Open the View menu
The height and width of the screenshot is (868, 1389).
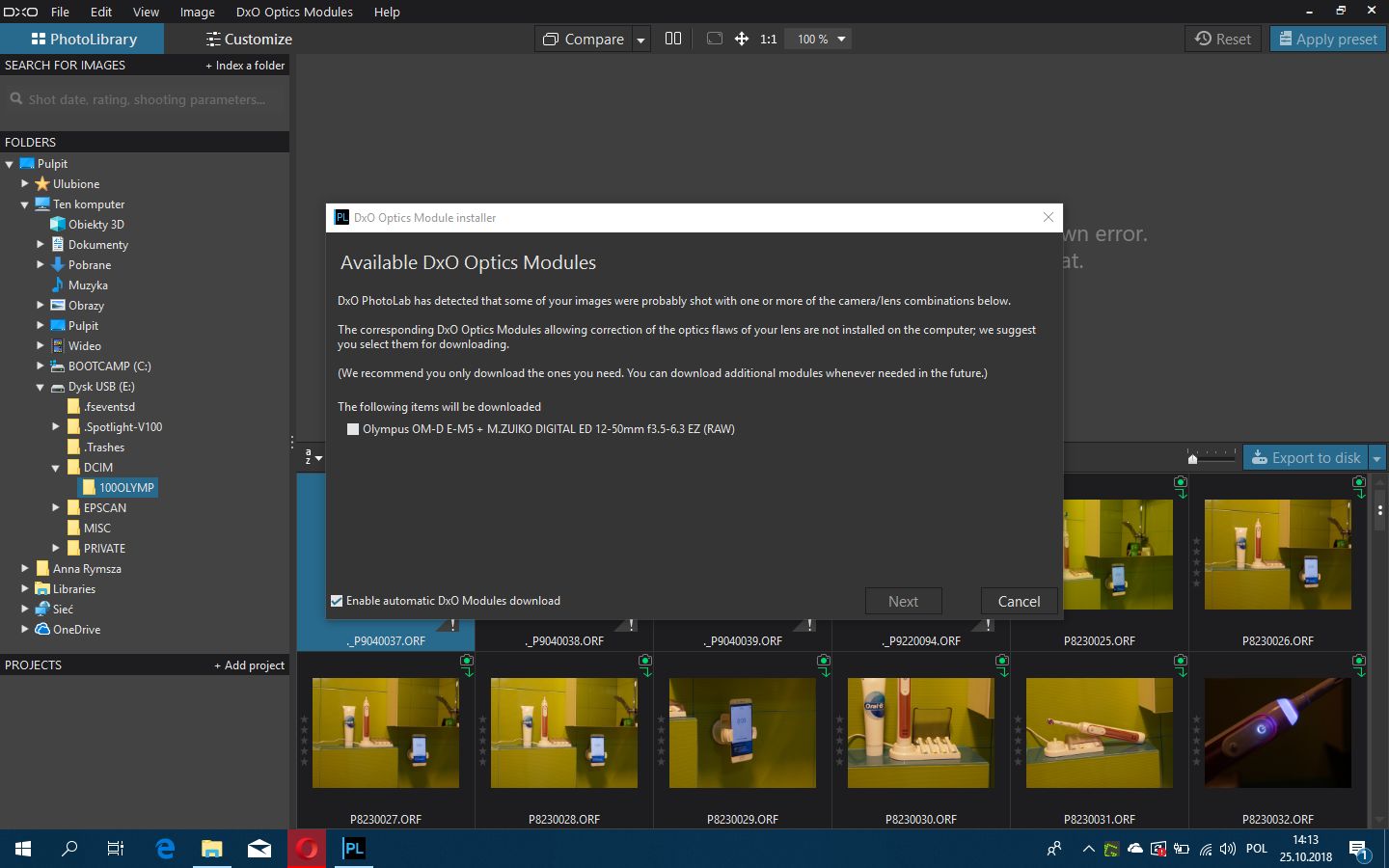146,12
